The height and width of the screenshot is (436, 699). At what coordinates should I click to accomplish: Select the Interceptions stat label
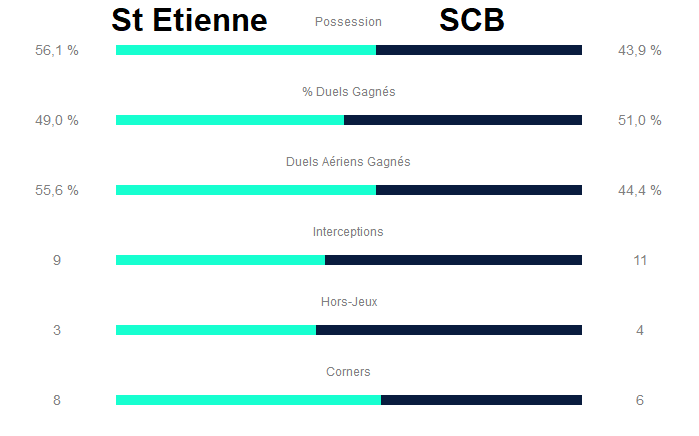tap(348, 232)
